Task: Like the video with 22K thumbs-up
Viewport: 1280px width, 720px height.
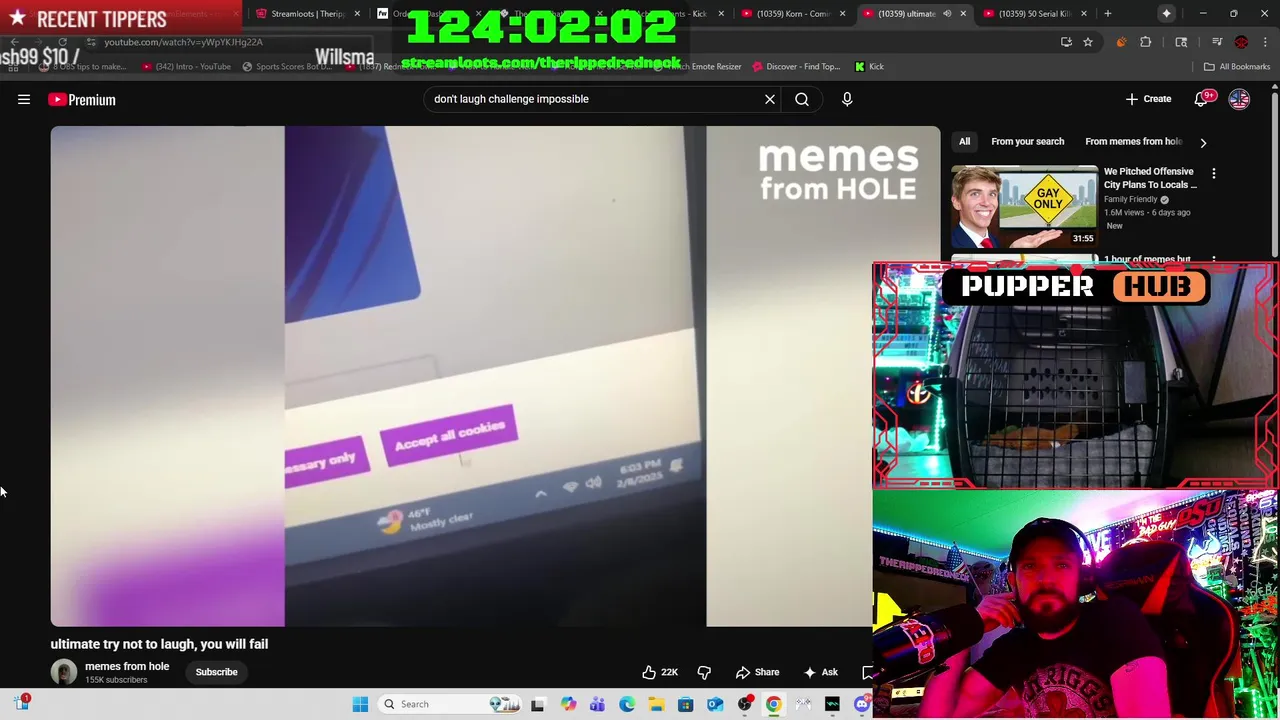Action: [660, 672]
